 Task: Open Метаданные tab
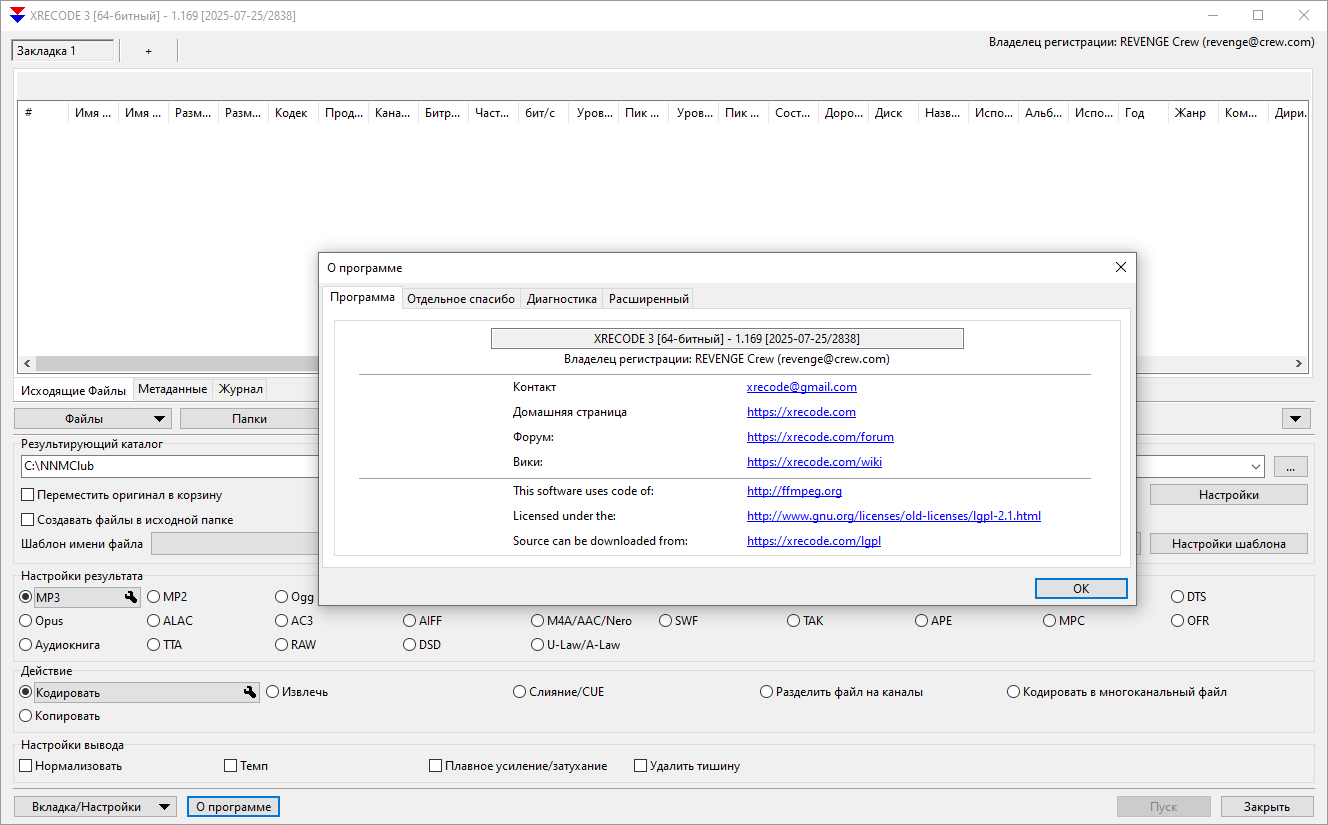click(173, 389)
